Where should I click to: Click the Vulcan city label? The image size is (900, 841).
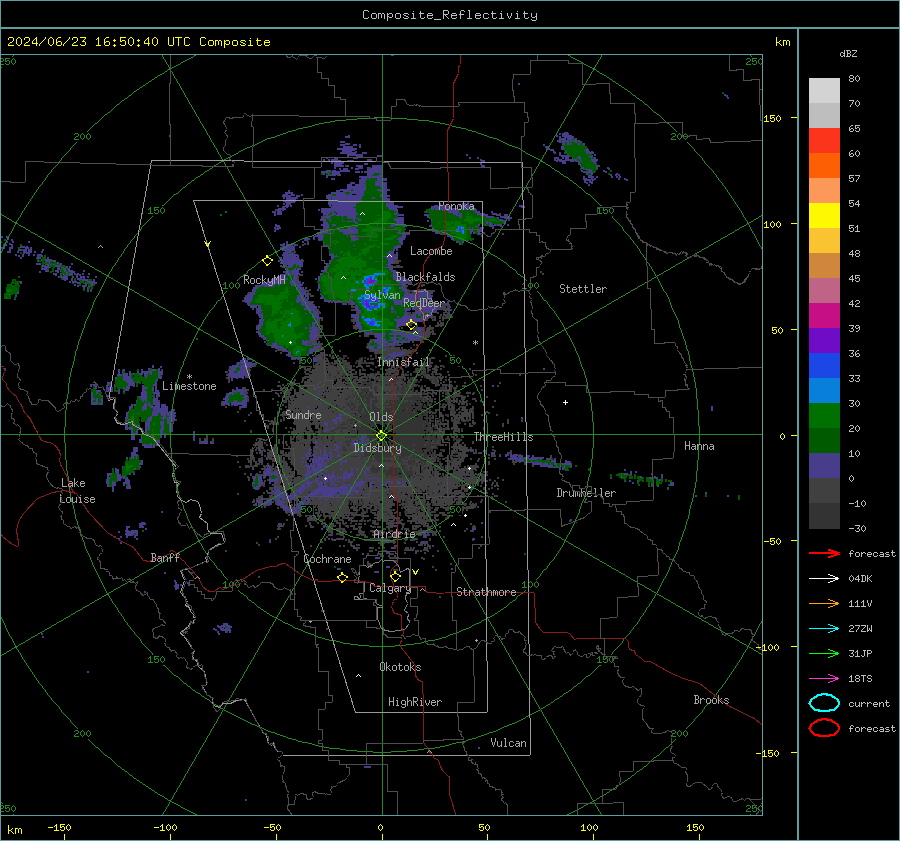508,743
